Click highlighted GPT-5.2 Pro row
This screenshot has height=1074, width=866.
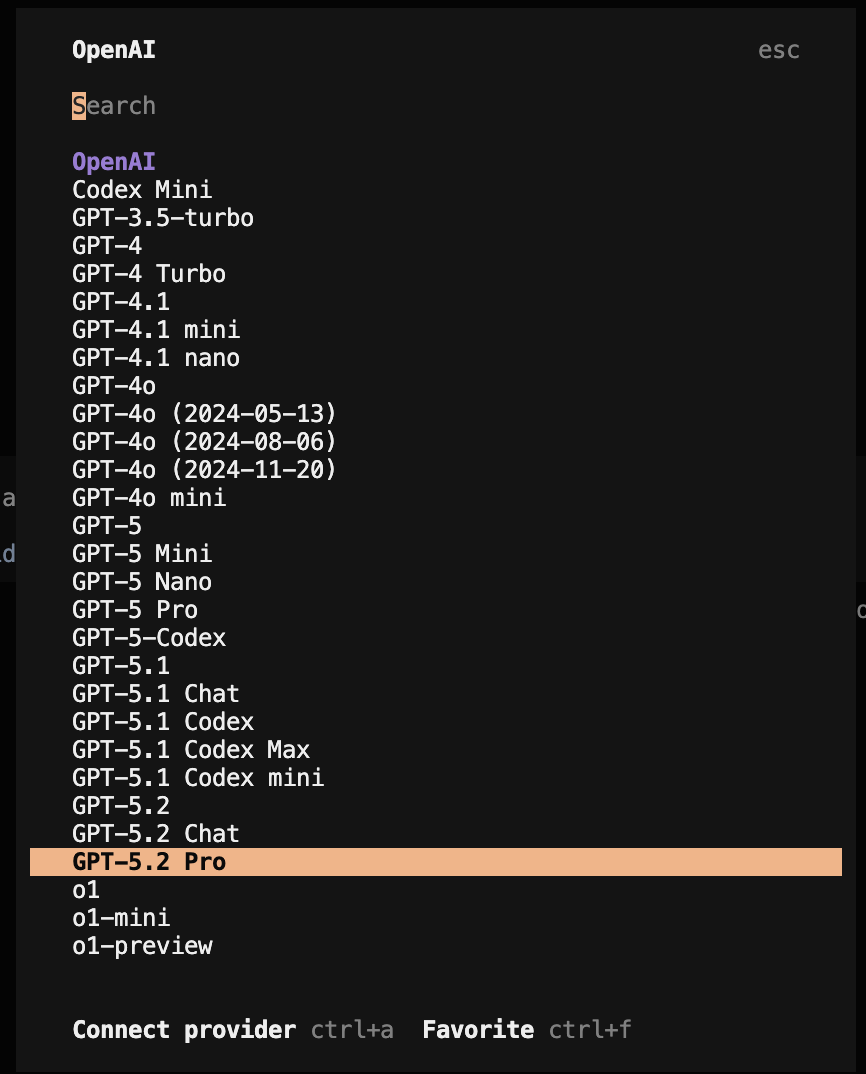[x=436, y=862]
